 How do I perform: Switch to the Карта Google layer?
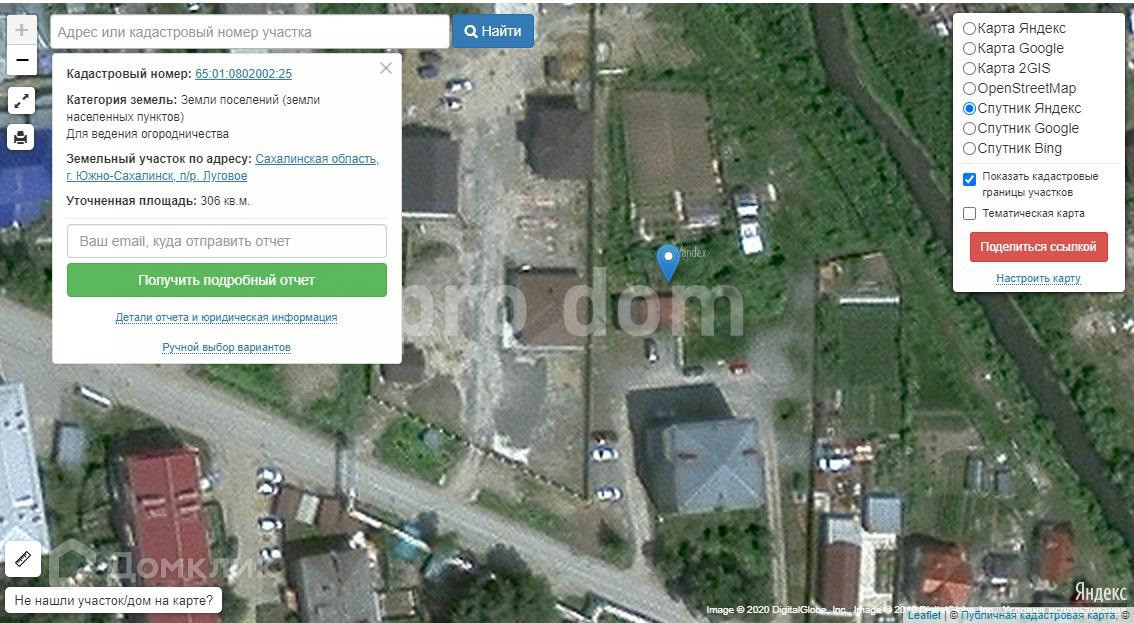coord(969,49)
